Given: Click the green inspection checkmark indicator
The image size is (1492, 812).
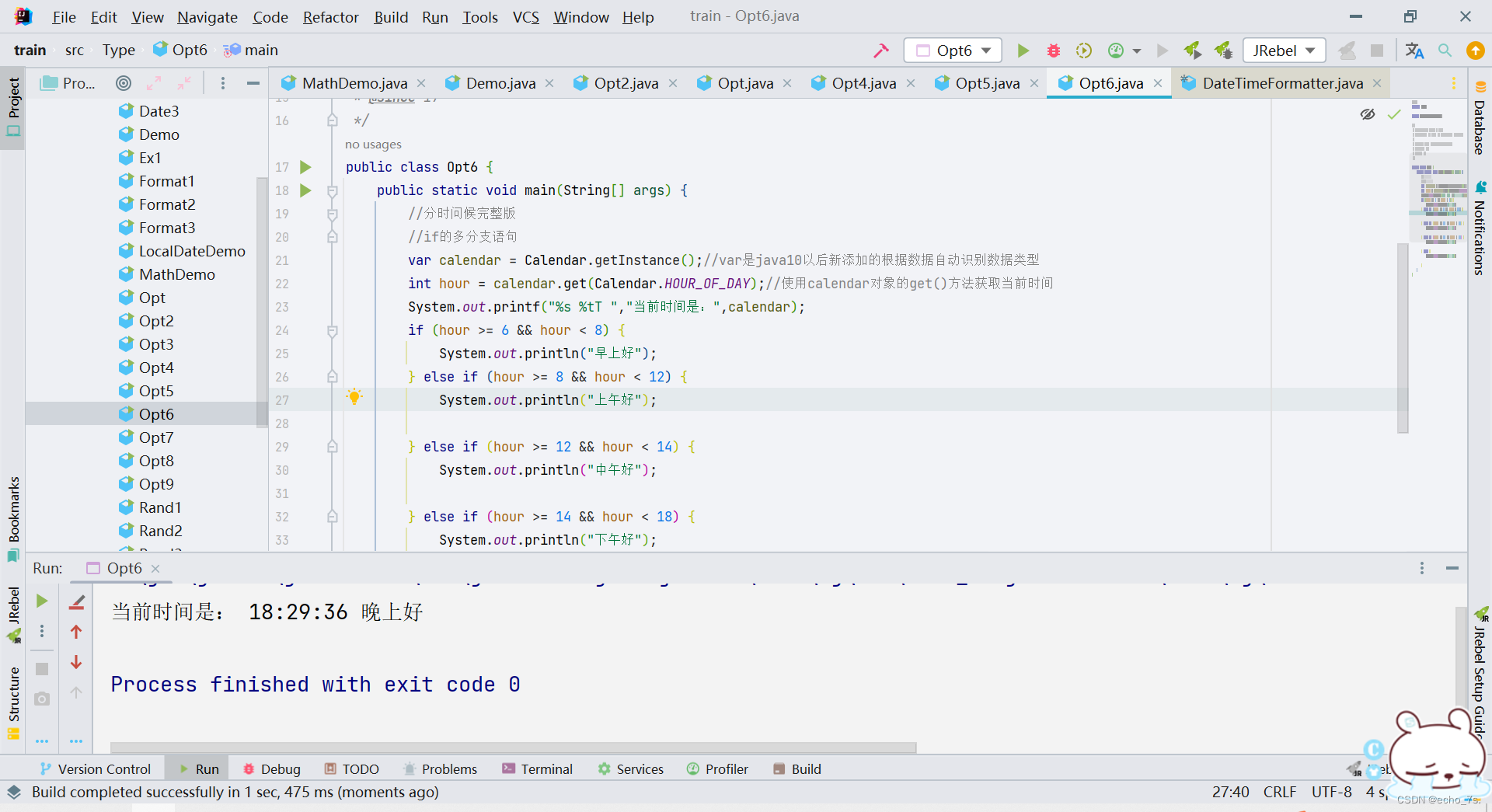Looking at the screenshot, I should pos(1394,113).
